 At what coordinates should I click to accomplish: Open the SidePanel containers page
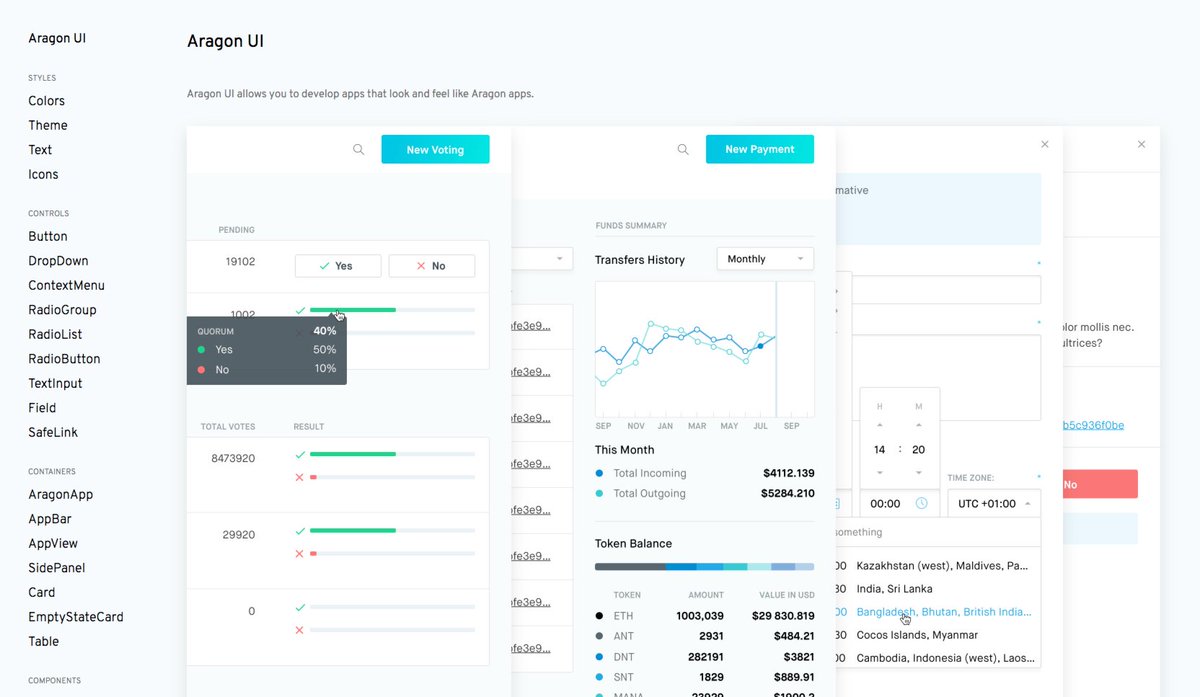[x=56, y=568]
